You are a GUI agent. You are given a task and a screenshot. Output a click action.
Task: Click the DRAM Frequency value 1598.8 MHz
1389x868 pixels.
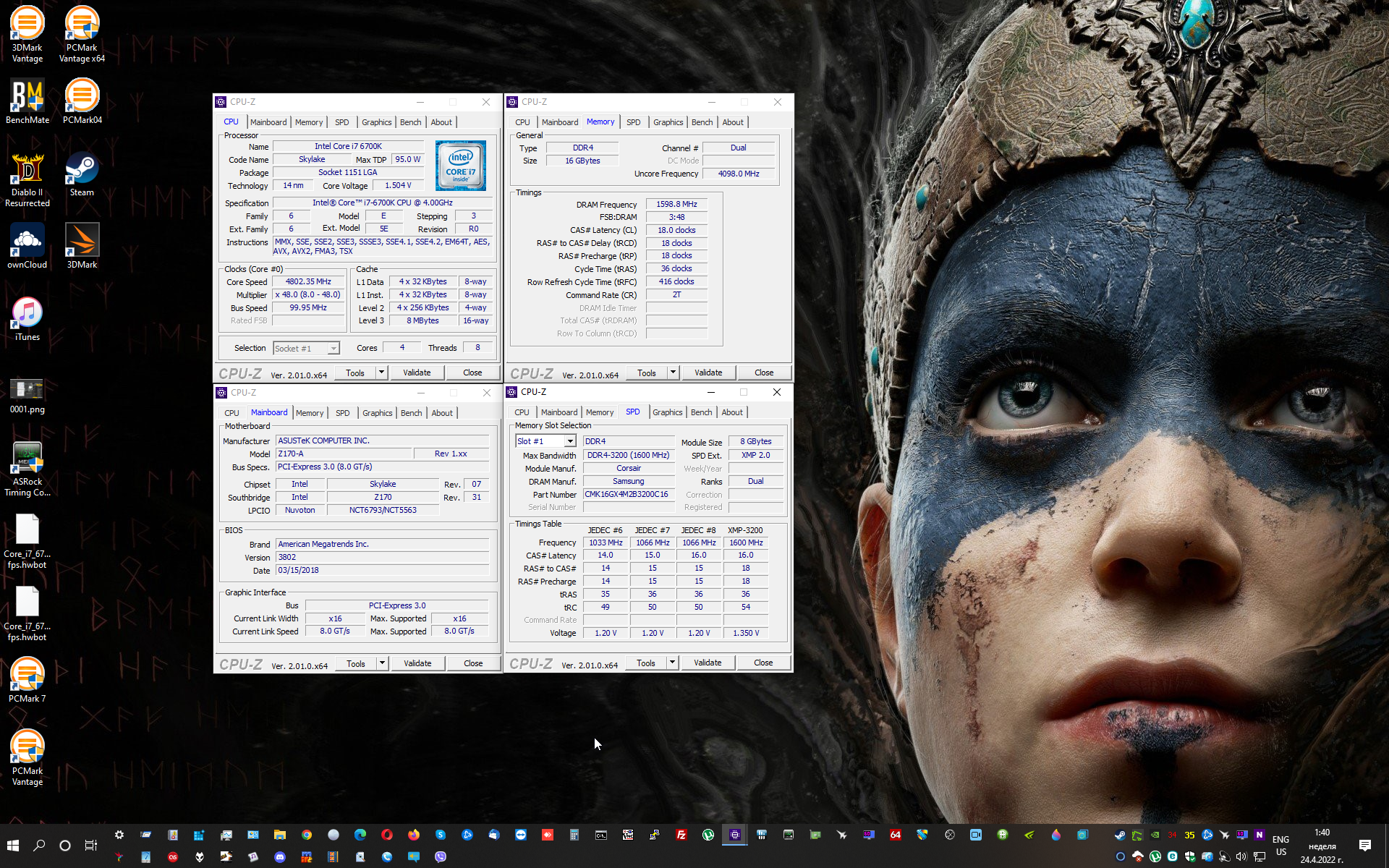[x=676, y=204]
